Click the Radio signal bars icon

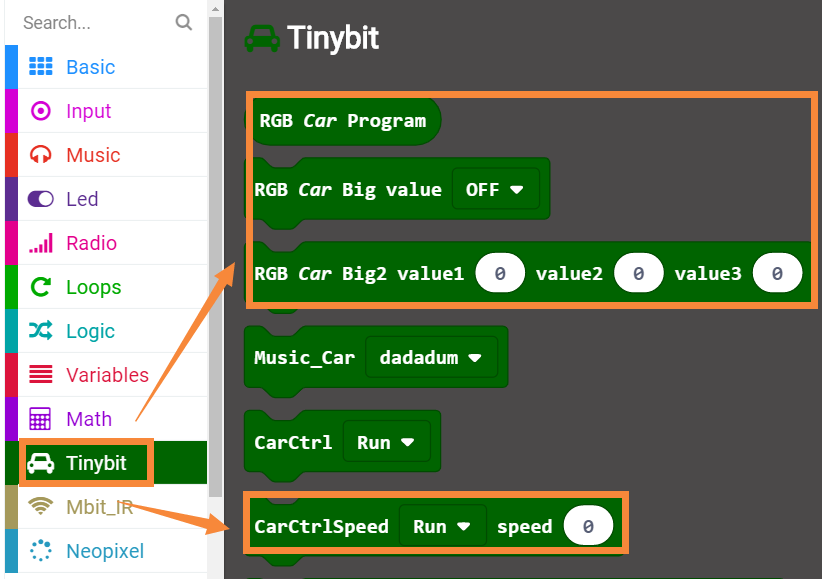pos(40,243)
